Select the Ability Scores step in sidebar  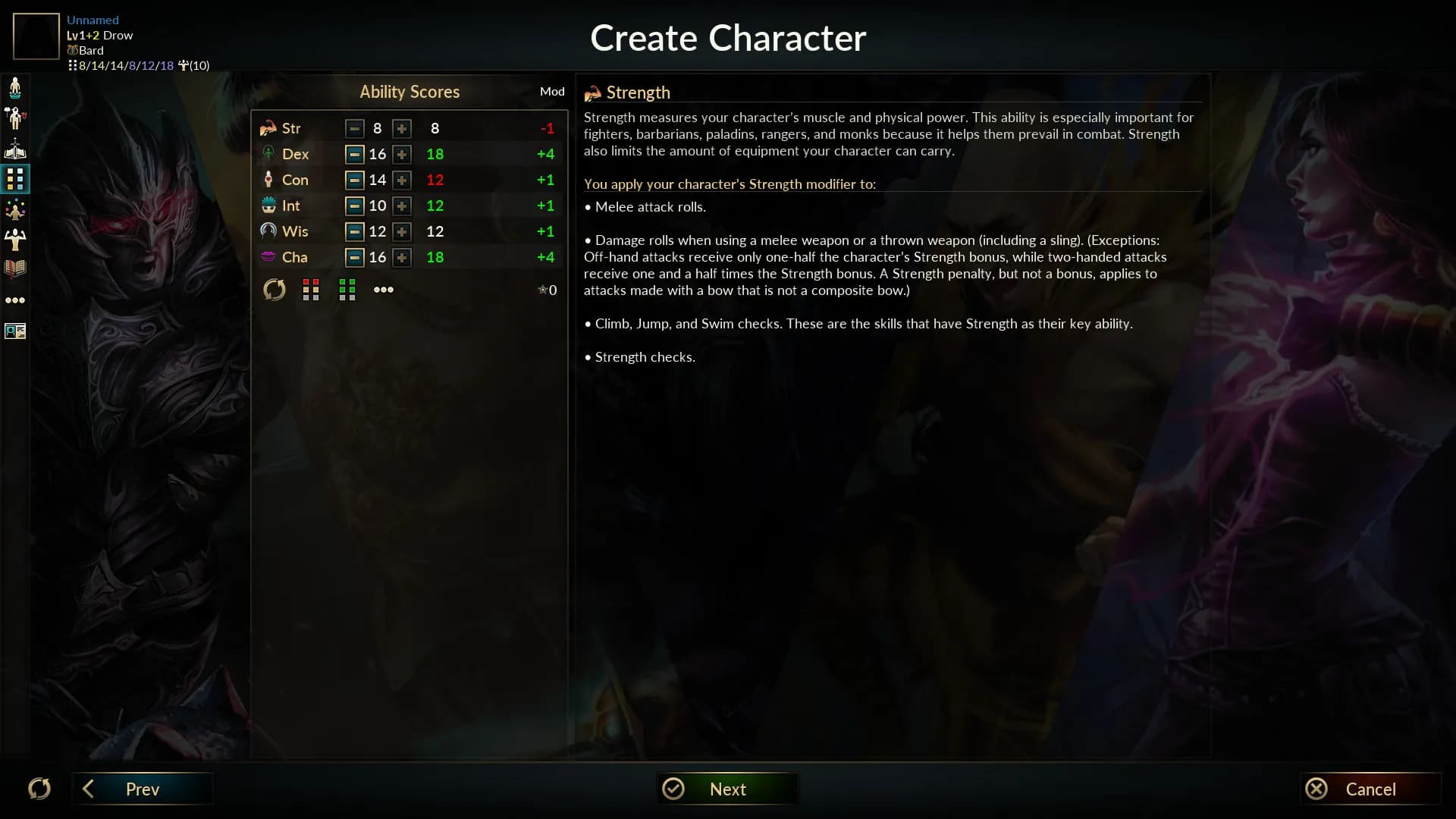click(15, 179)
